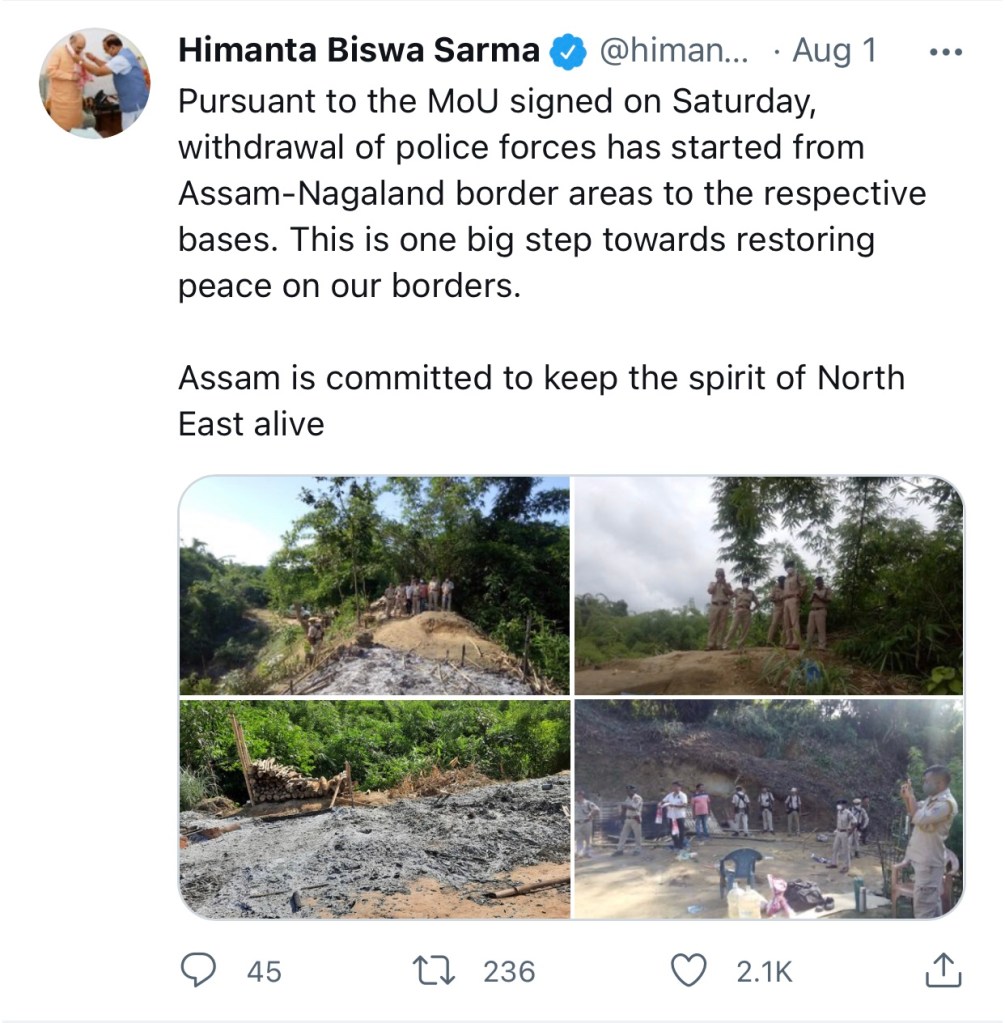Click the sentence about spirit of North East
This screenshot has height=1023, width=1005.
point(540,400)
